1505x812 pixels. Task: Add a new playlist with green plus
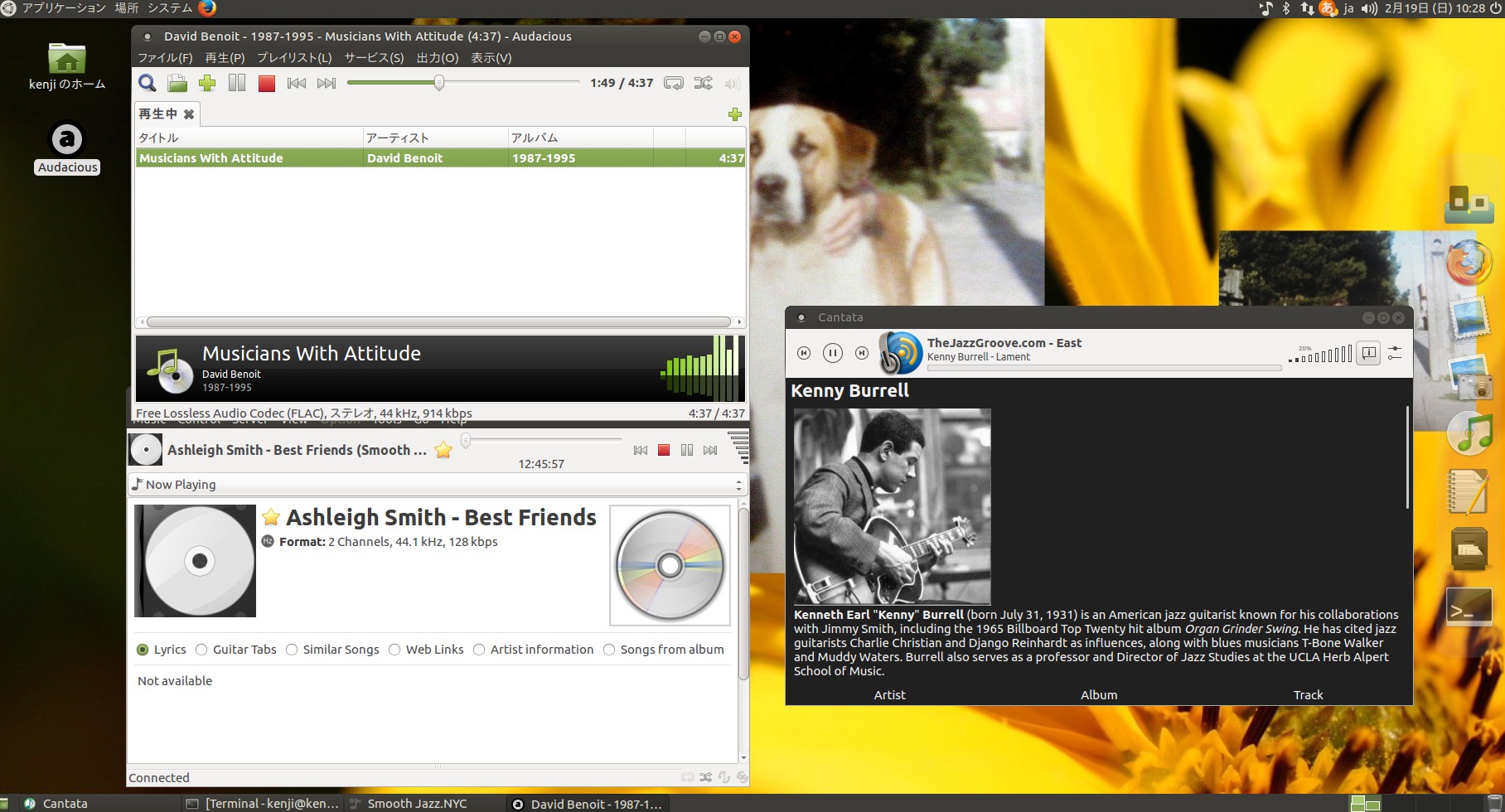click(734, 114)
